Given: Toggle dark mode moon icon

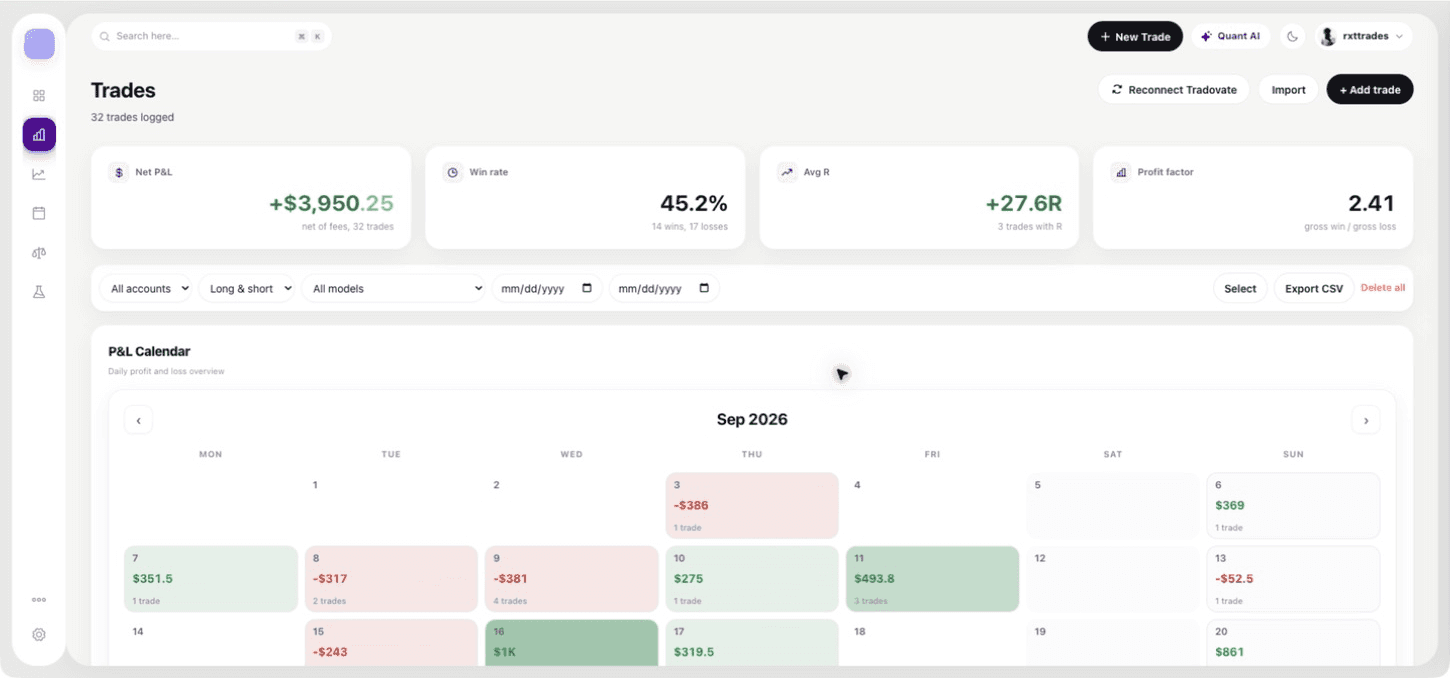Looking at the screenshot, I should 1292,36.
